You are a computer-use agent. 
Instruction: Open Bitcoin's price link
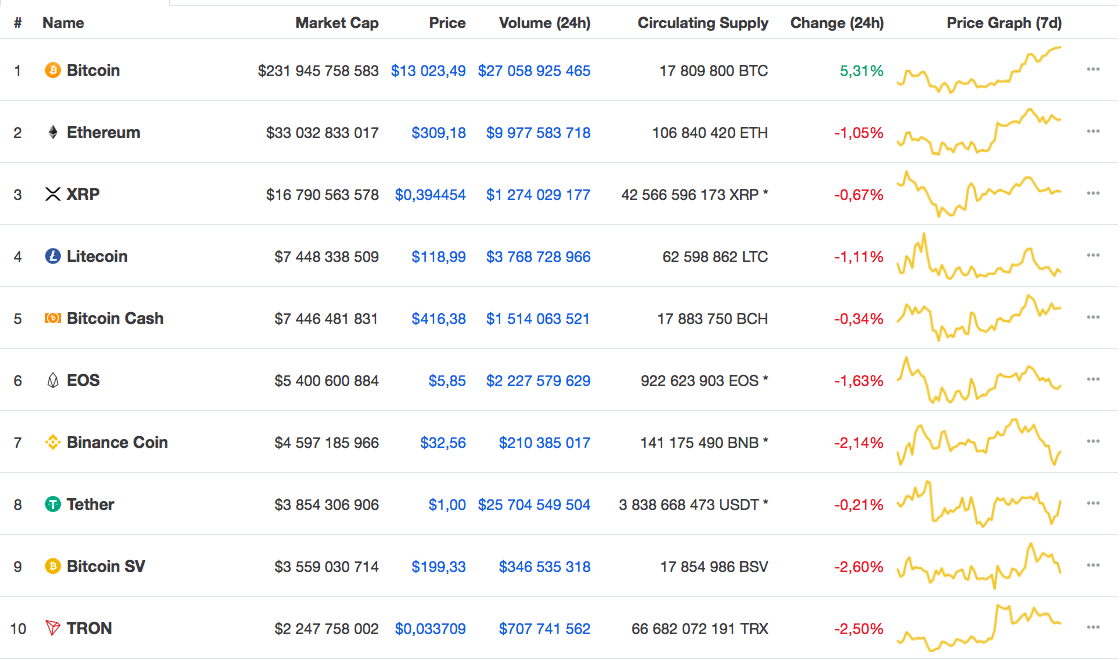click(x=429, y=71)
